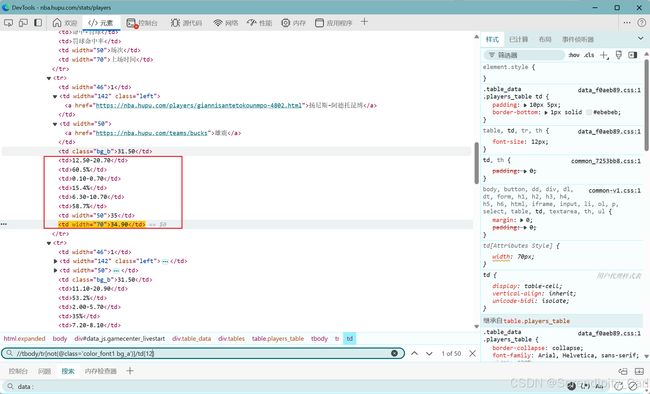Image resolution: width=650 pixels, height=394 pixels.
Task: Collapse the td width="142" class="left" node
Action: 55,96
